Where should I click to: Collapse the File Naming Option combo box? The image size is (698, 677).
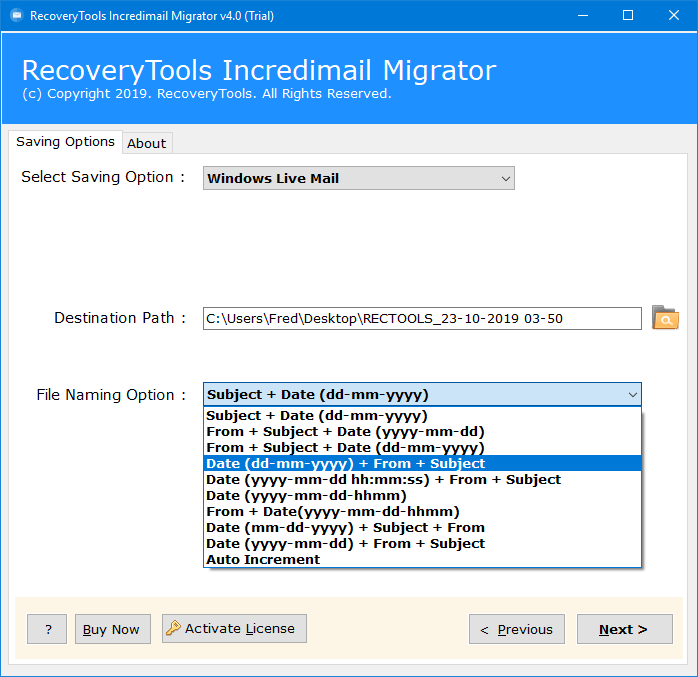422,394
